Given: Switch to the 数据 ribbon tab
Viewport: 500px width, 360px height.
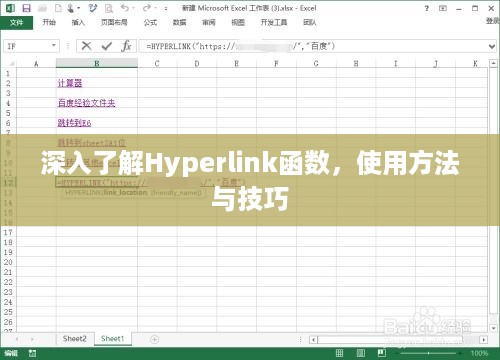Looking at the screenshot, I should (179, 22).
